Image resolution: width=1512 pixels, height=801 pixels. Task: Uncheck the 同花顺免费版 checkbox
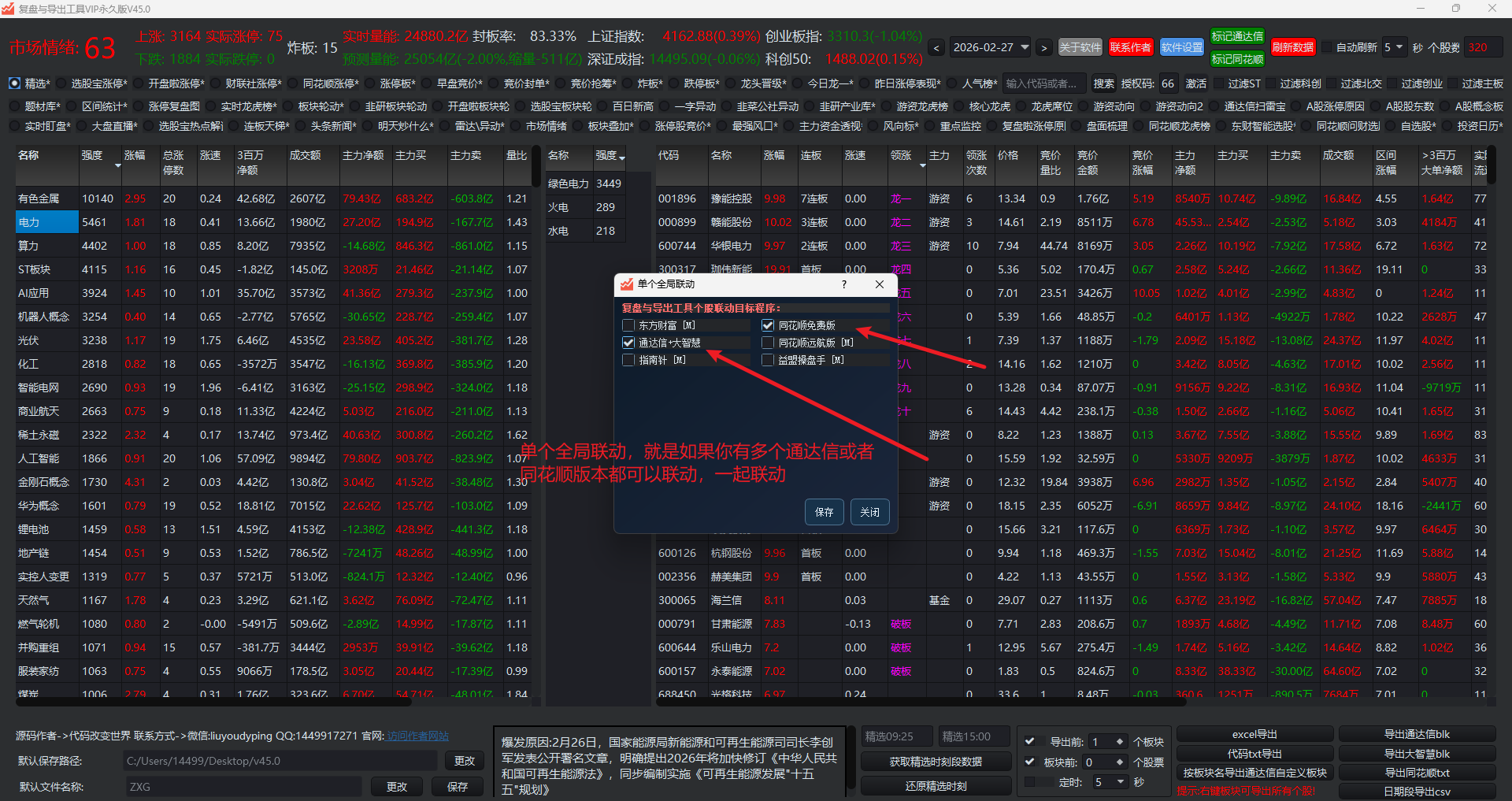768,325
